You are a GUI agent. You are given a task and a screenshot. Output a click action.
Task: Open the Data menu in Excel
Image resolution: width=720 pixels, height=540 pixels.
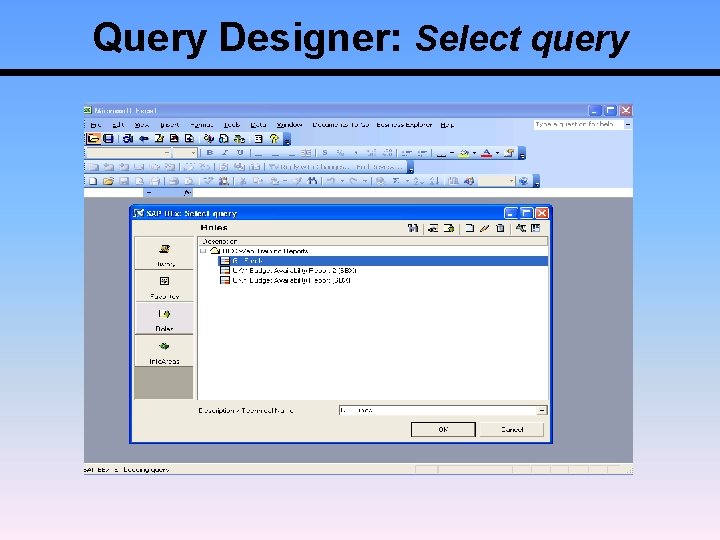point(258,125)
